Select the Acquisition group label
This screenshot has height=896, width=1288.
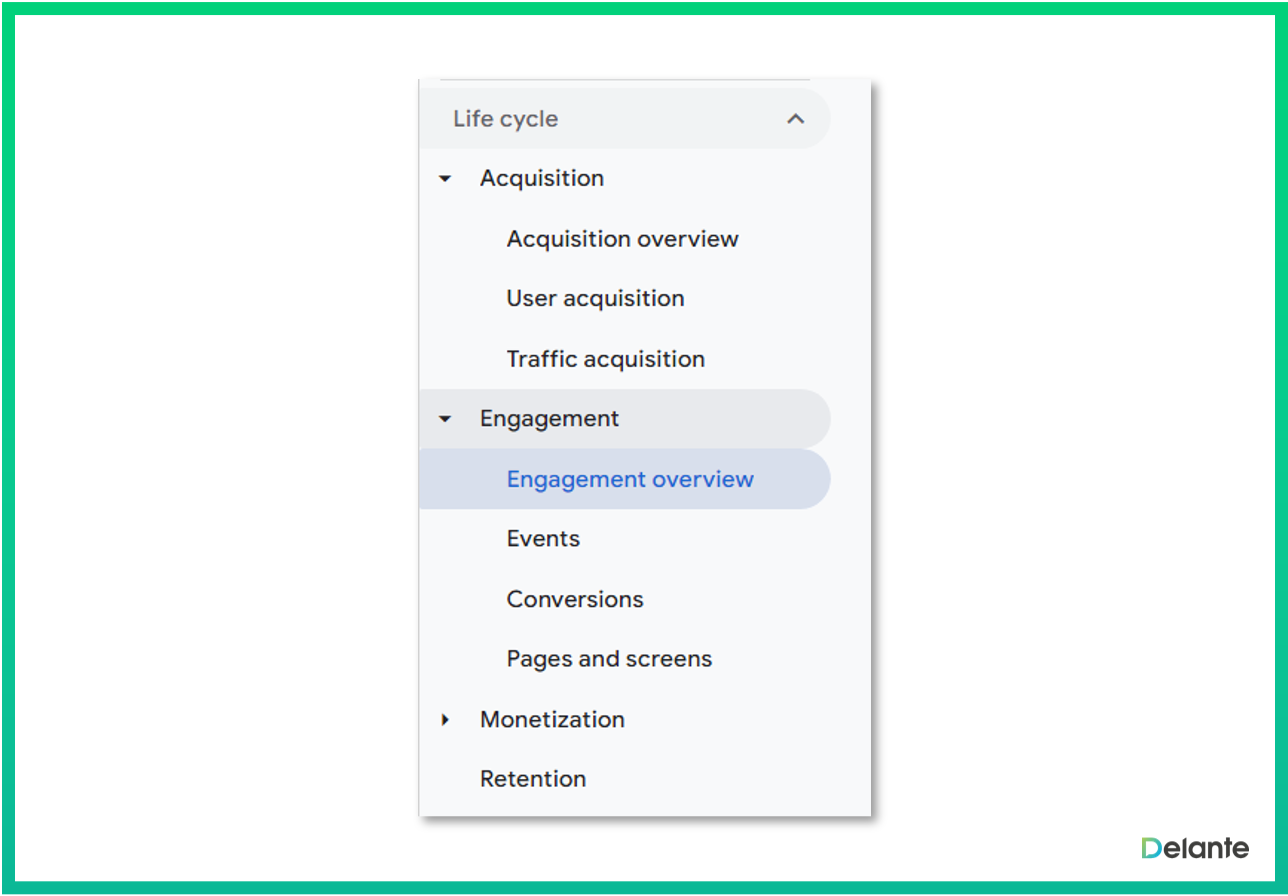541,178
